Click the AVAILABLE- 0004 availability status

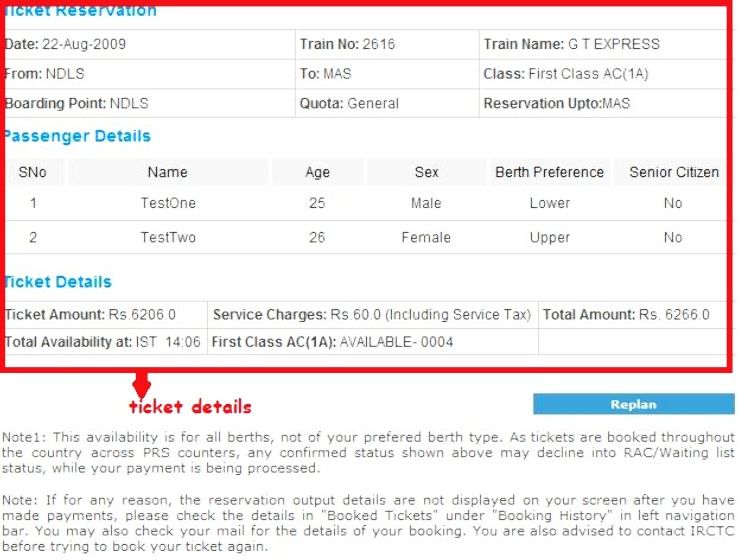pos(397,342)
